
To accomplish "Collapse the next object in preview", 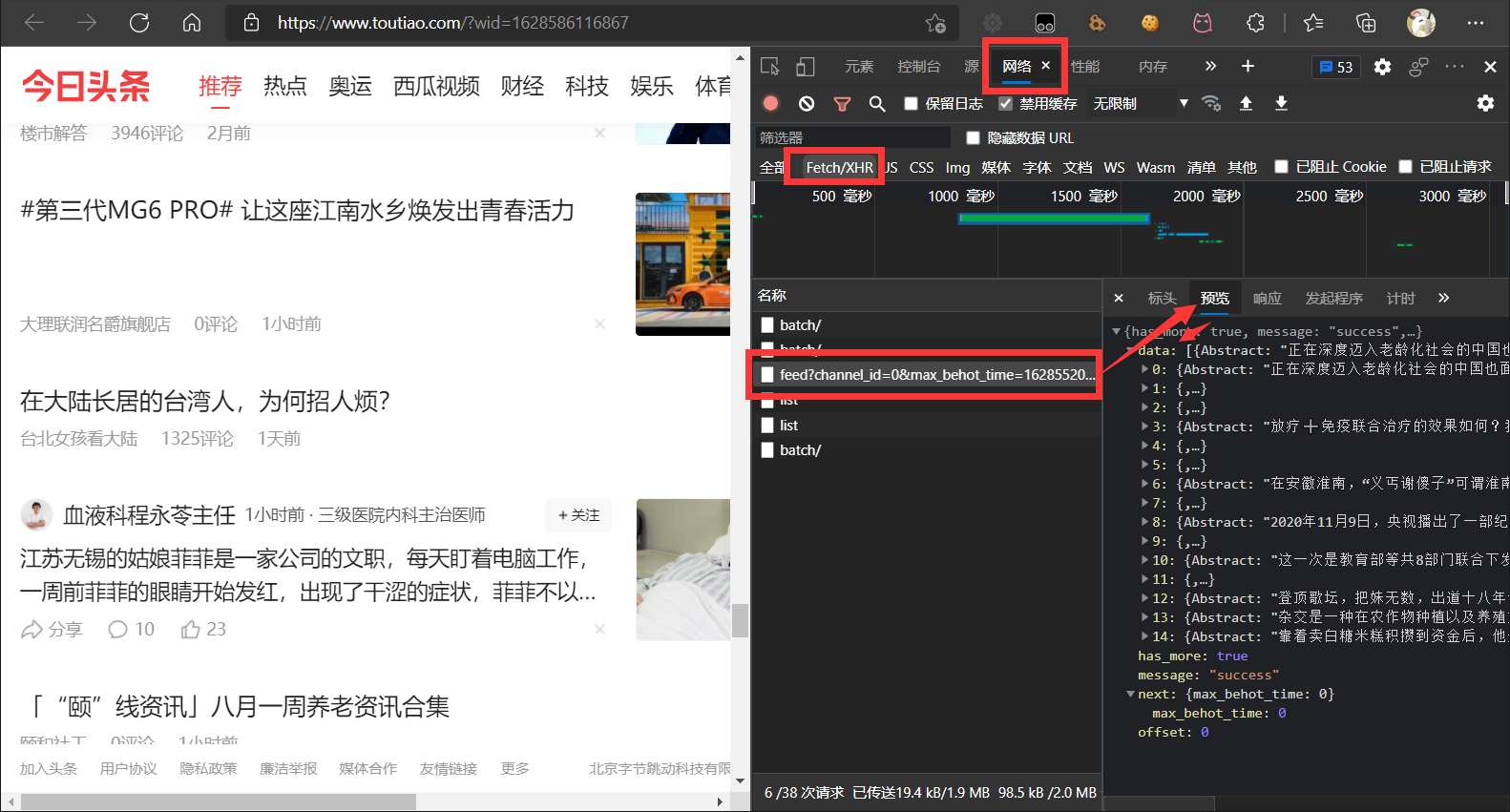I will coord(1130,694).
